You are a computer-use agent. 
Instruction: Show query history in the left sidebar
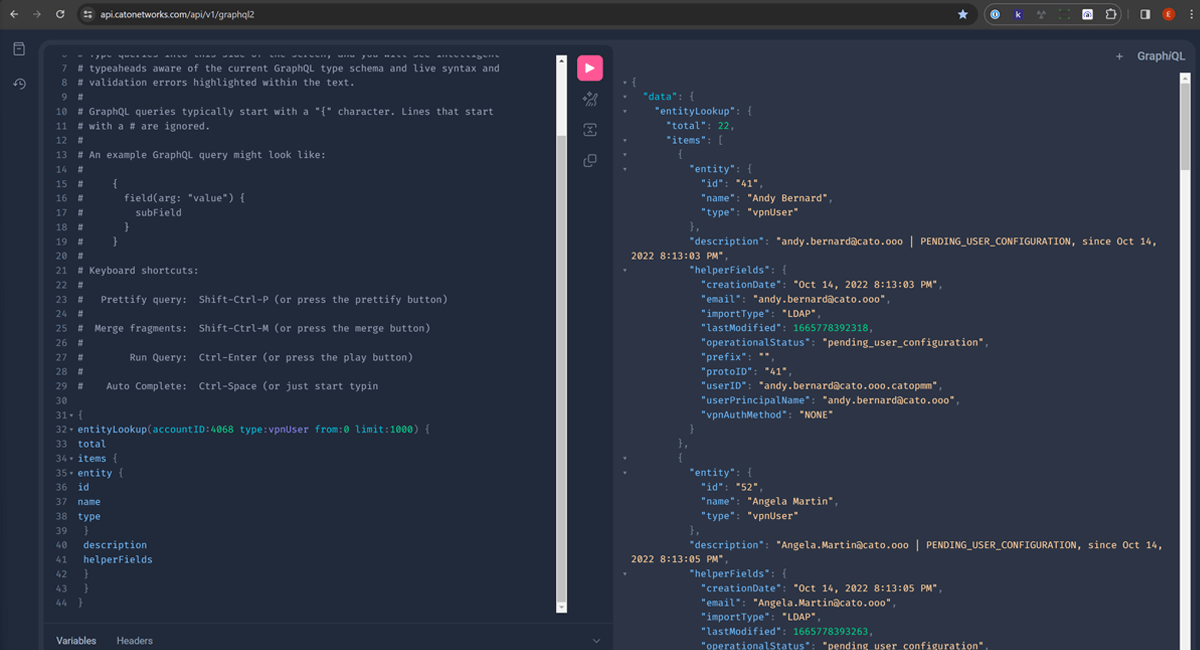tap(19, 84)
